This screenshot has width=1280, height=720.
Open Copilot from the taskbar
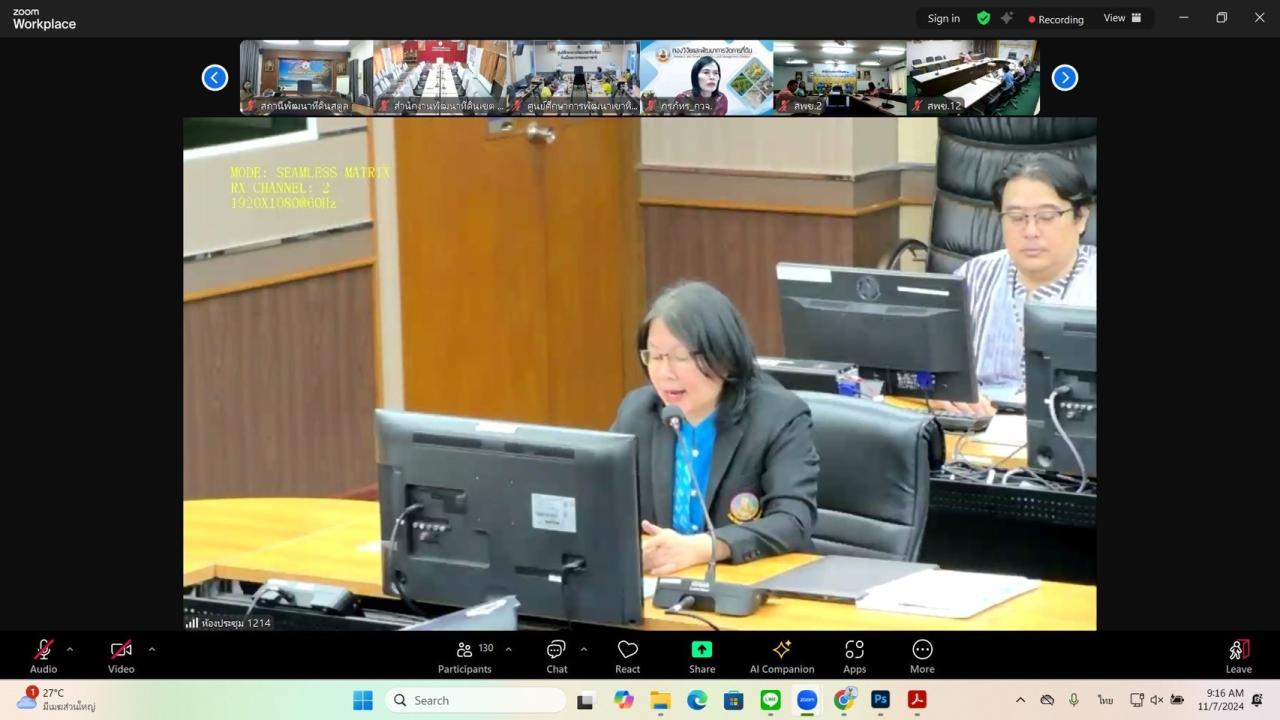pyautogui.click(x=624, y=700)
